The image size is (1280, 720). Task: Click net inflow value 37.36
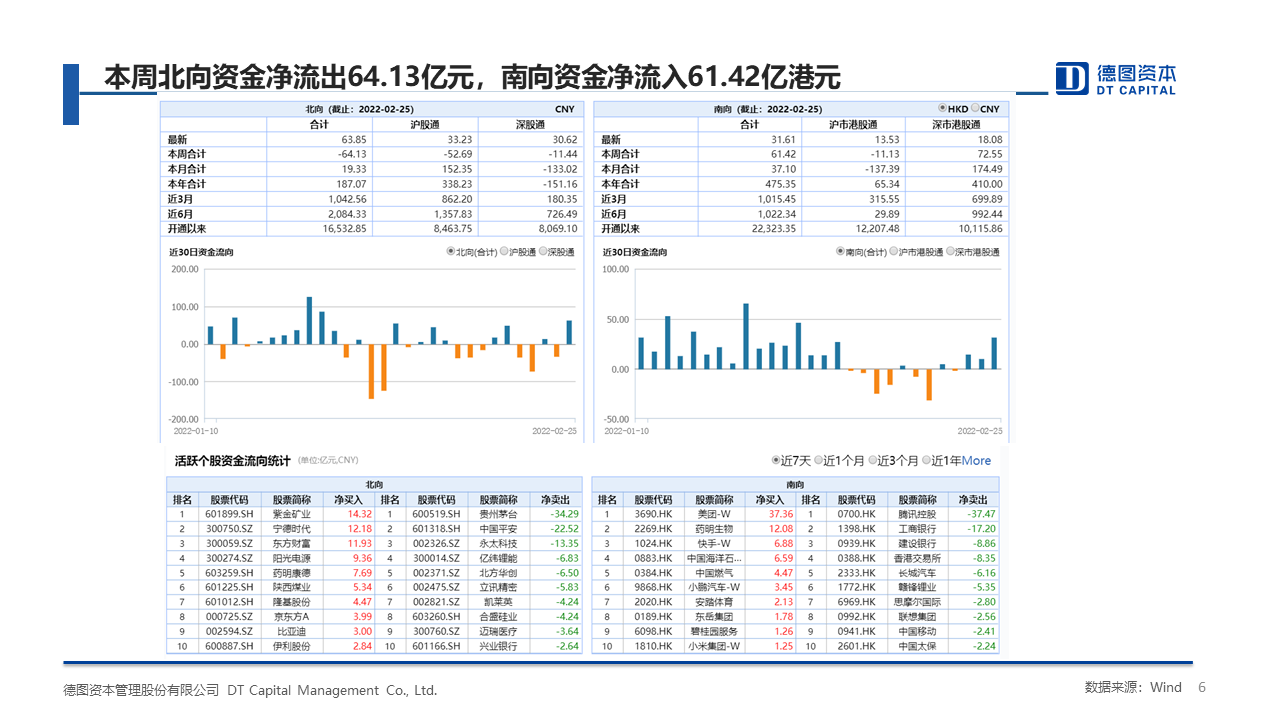click(x=780, y=514)
